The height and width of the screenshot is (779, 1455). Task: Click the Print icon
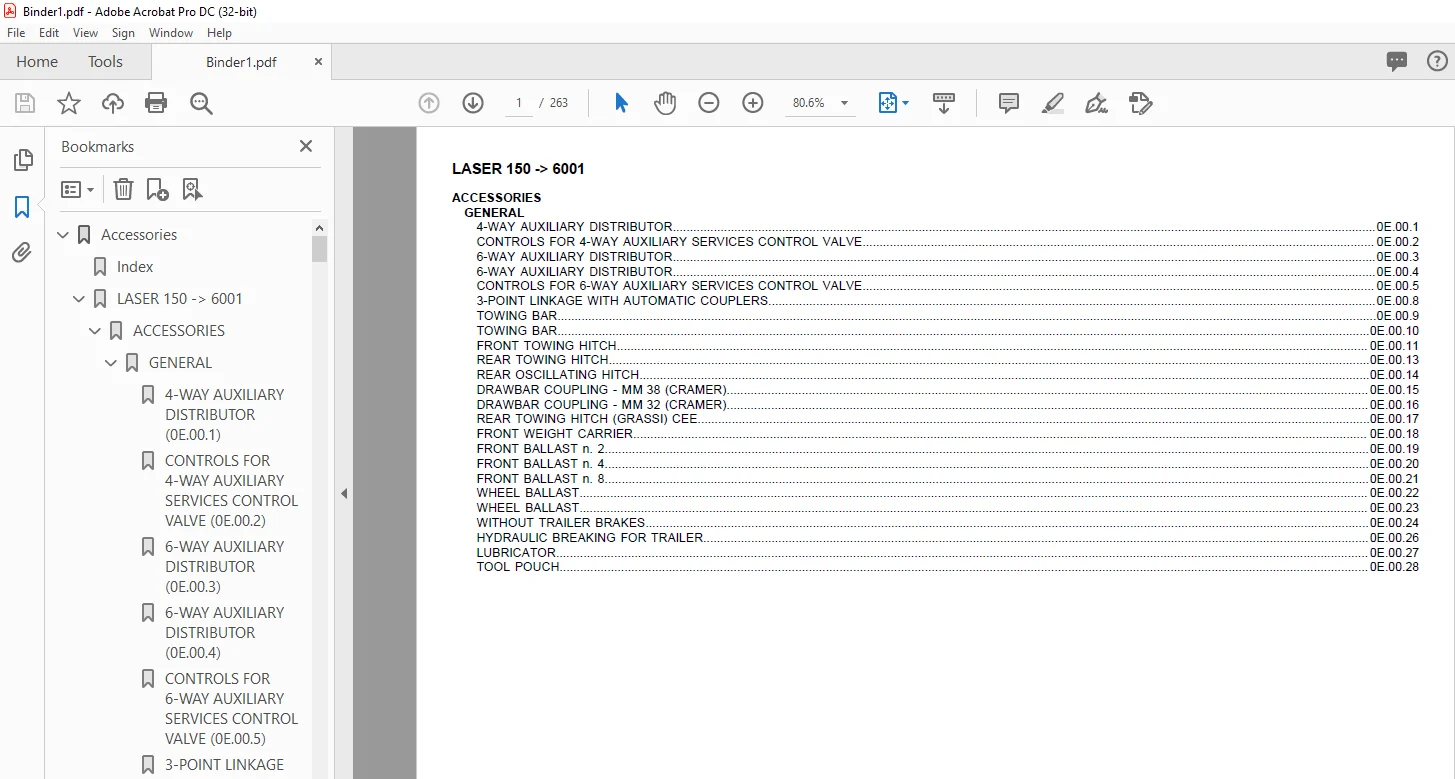click(156, 103)
